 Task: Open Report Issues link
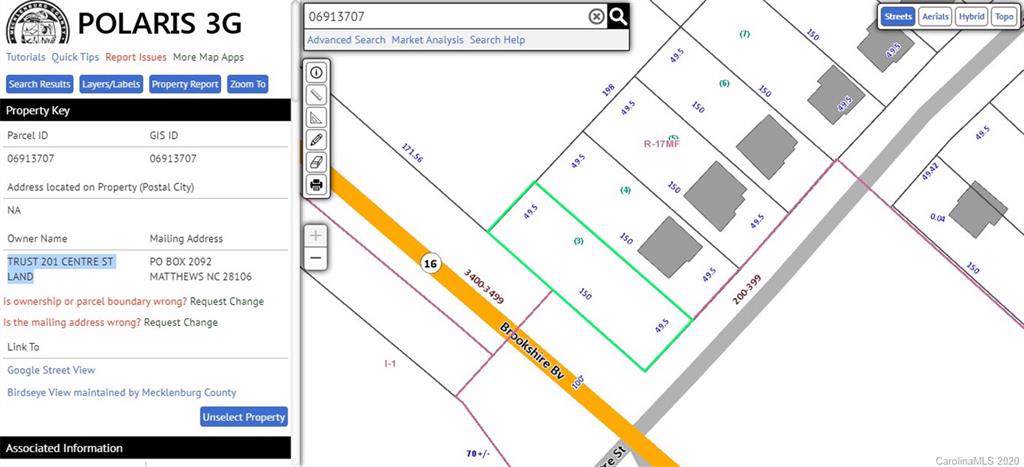coord(136,57)
